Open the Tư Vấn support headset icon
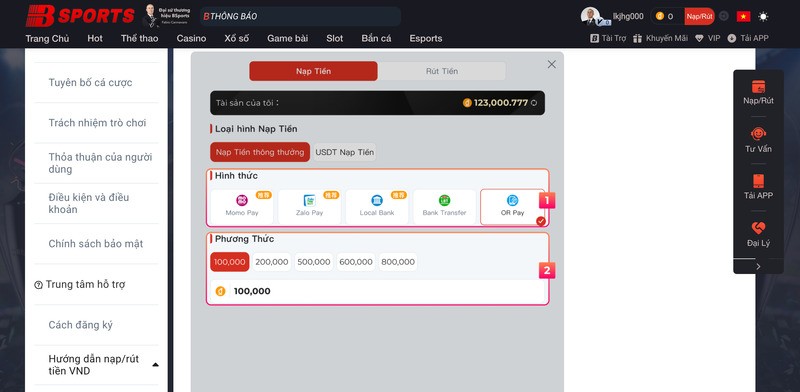The width and height of the screenshot is (800, 392). [x=758, y=134]
